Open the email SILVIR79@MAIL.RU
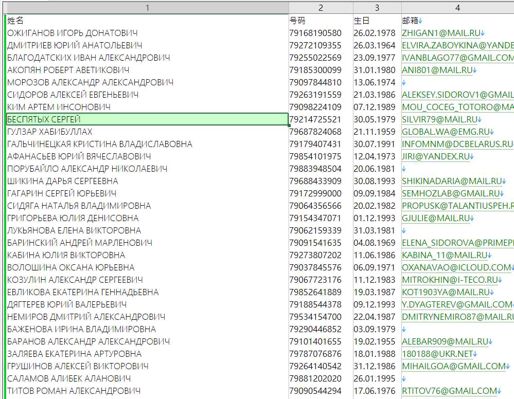This screenshot has height=399, width=514. coord(440,119)
